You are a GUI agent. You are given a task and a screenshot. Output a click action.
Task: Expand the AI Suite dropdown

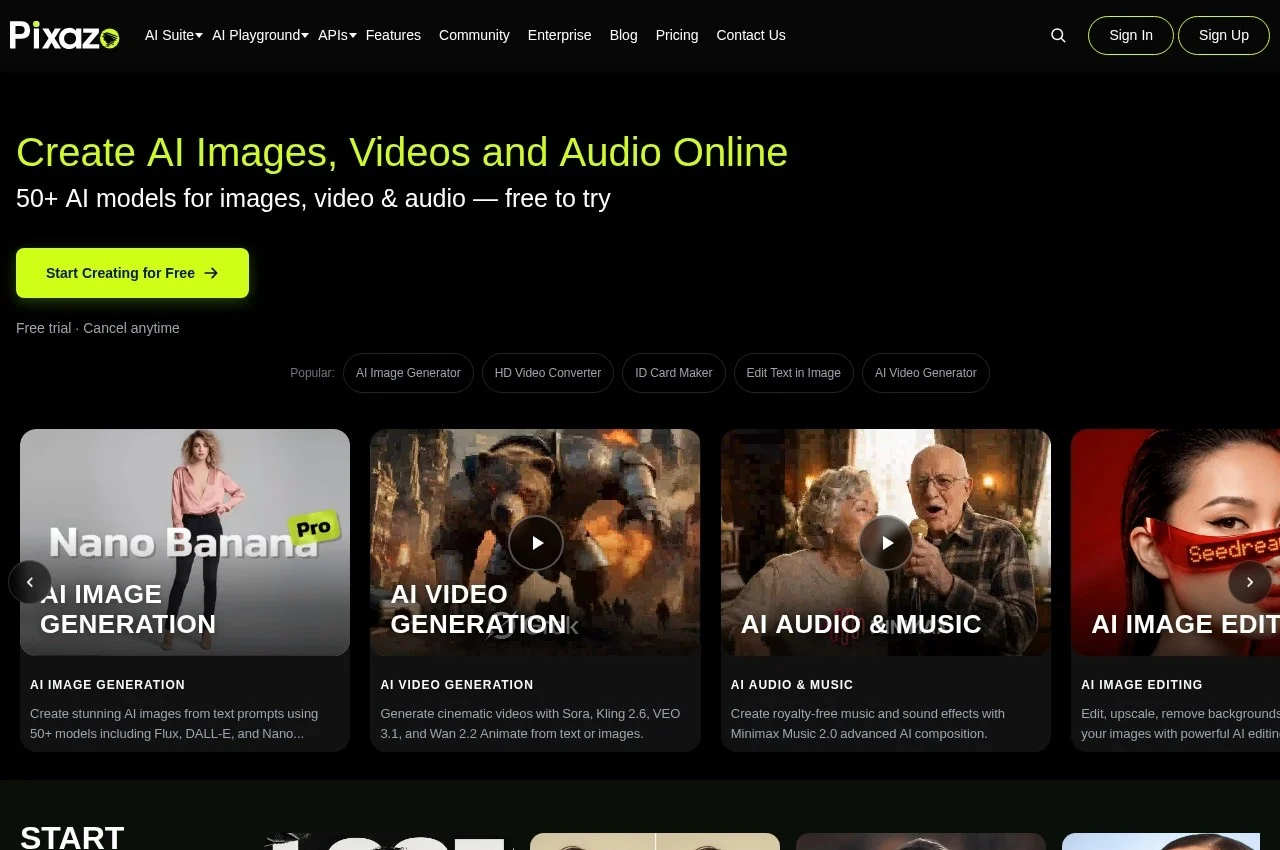click(x=174, y=35)
